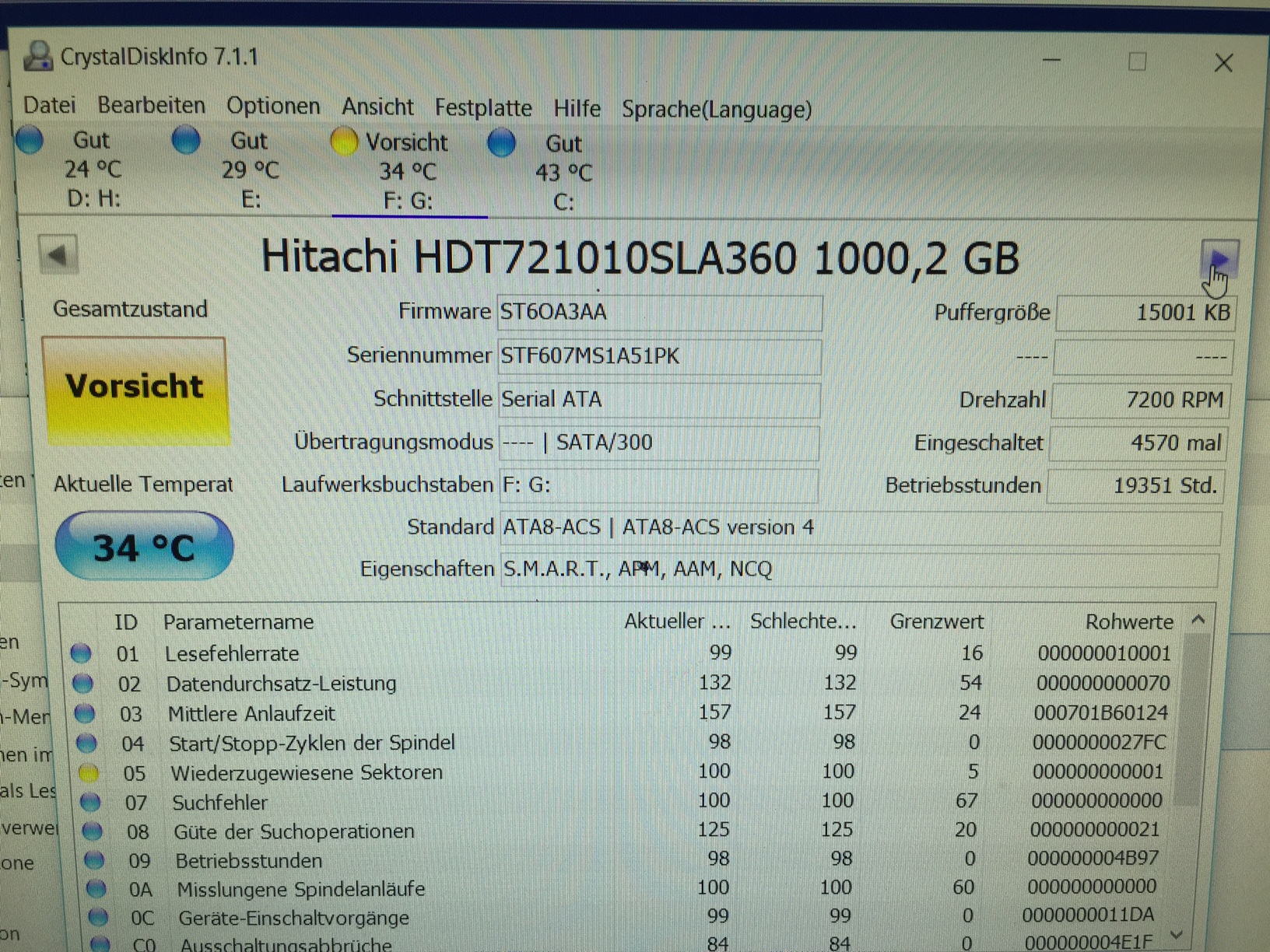
Task: Click the 34 °C temperature button
Action: point(145,547)
